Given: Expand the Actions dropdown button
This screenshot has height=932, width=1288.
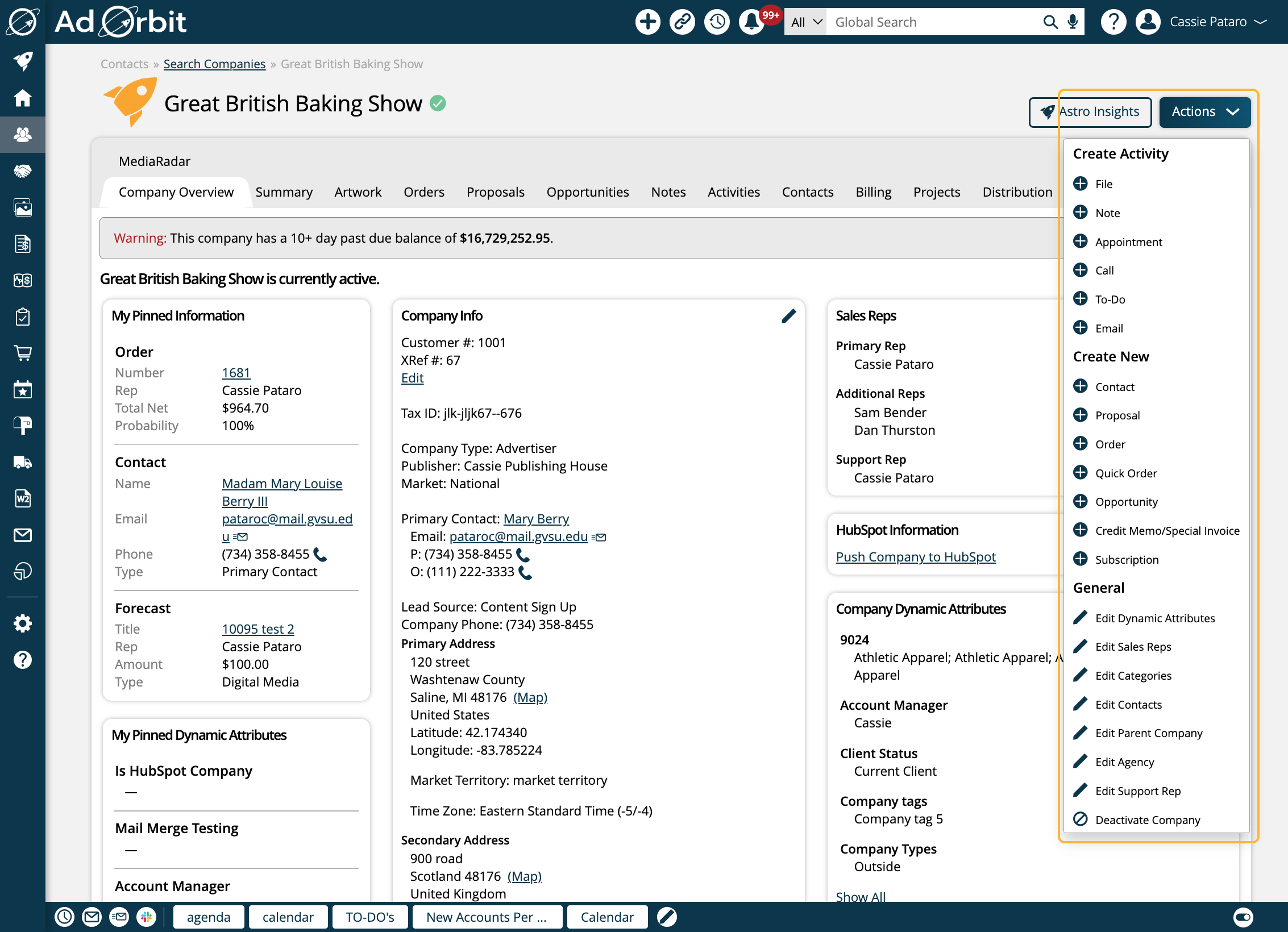Looking at the screenshot, I should click(x=1204, y=112).
